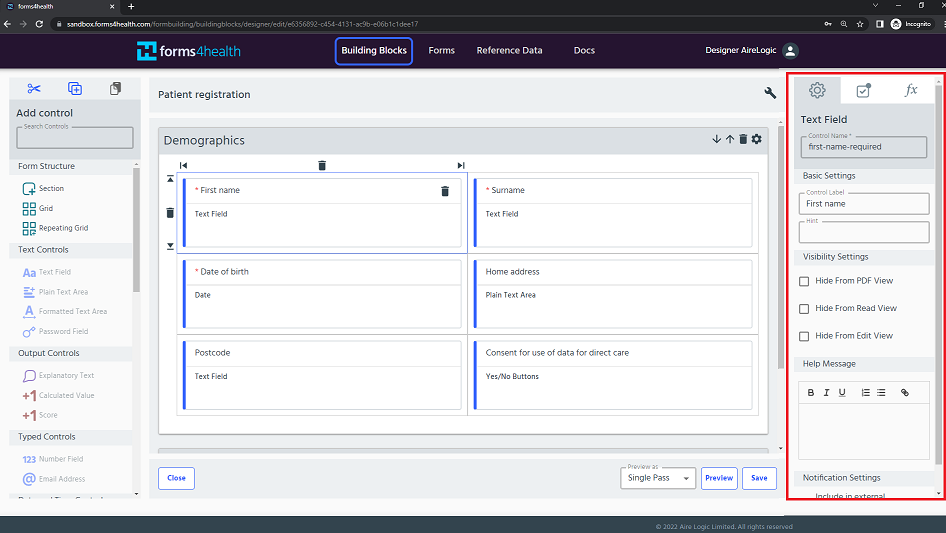Click the Close button
Screen dimensions: 946x533
[x=176, y=478]
